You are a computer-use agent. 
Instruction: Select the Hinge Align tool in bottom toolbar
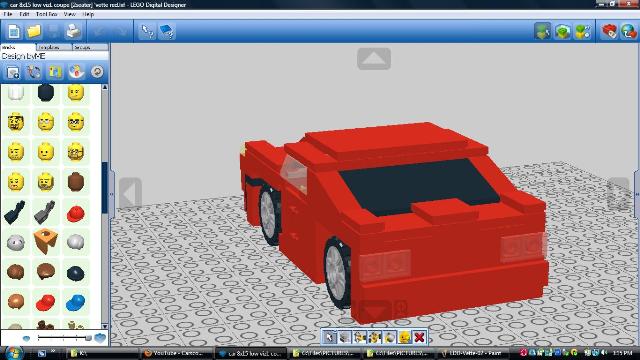tap(374, 337)
